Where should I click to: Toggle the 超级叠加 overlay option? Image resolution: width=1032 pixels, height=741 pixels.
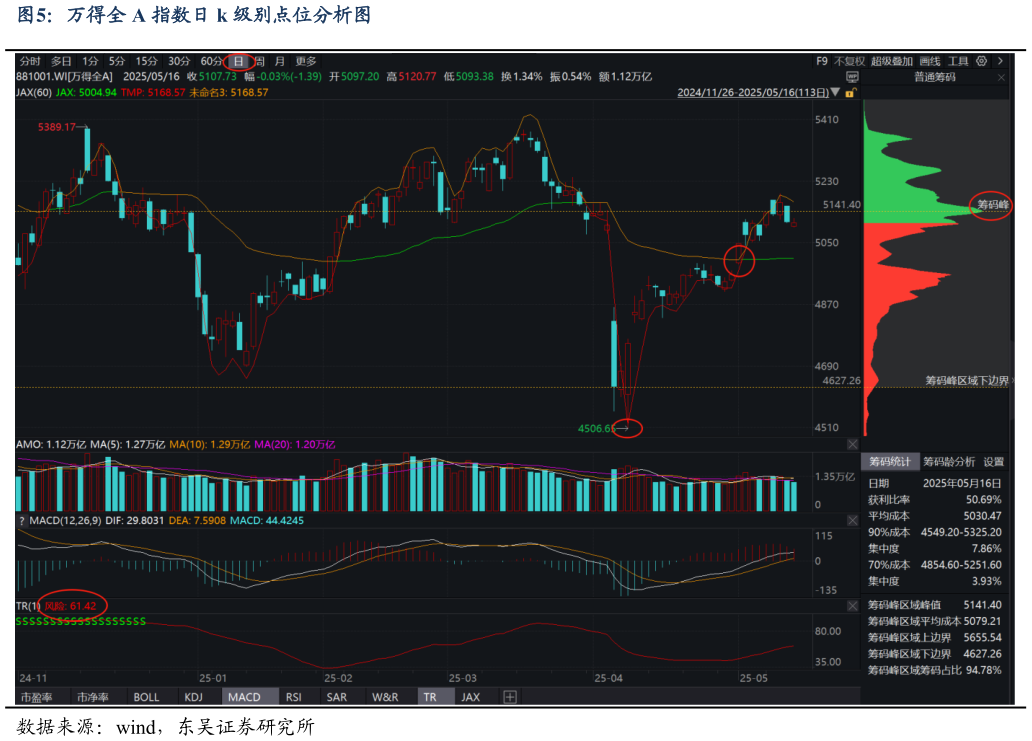(x=891, y=61)
